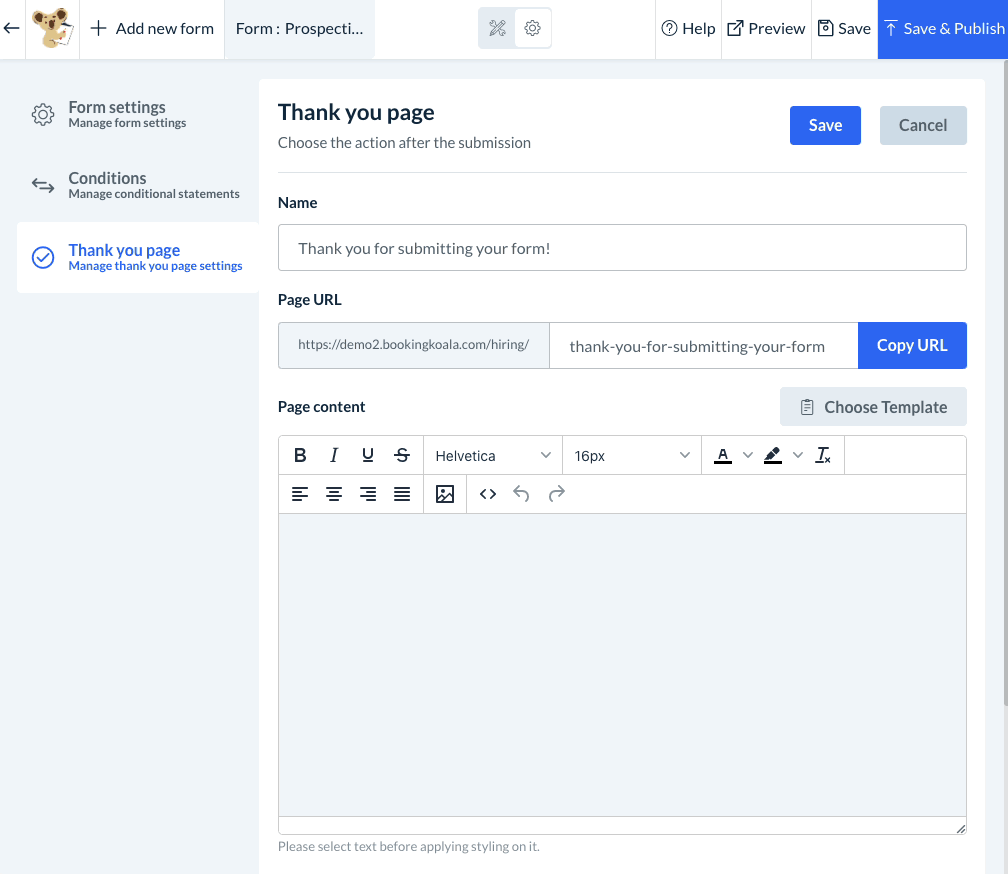This screenshot has height=874, width=1008.
Task: Save the Thank you page settings
Action: (825, 125)
